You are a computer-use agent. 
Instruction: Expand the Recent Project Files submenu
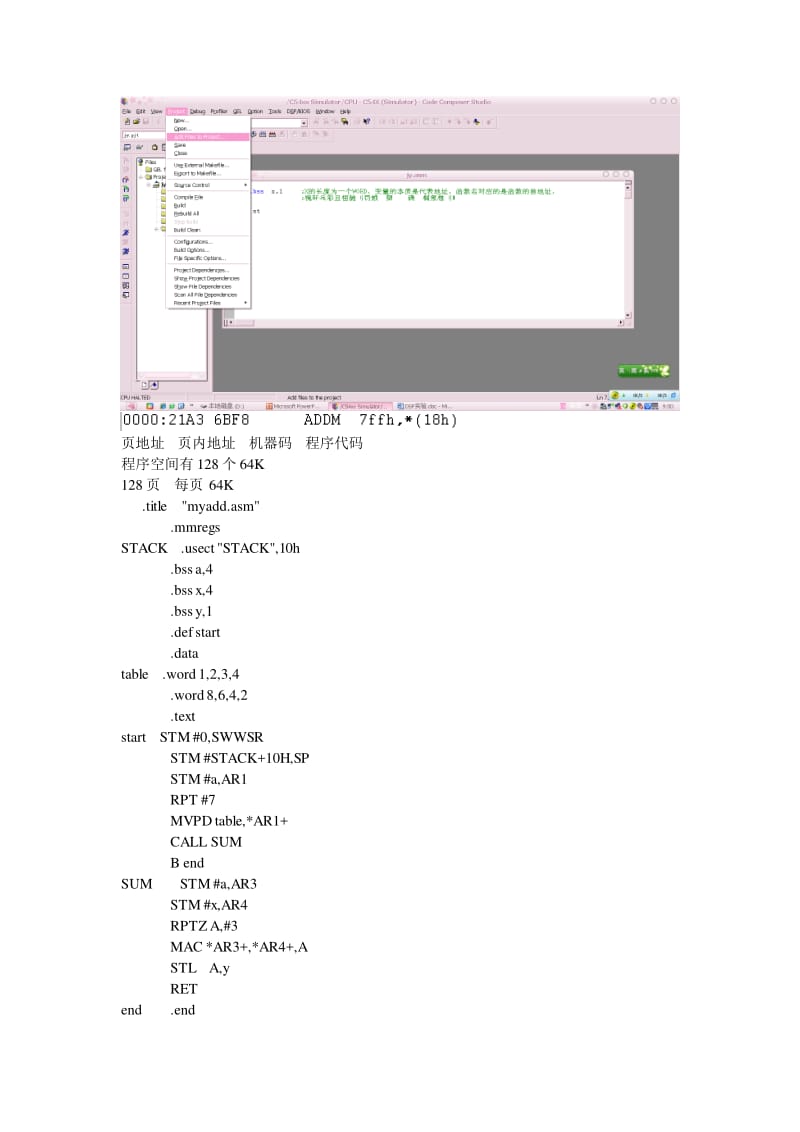coord(208,302)
